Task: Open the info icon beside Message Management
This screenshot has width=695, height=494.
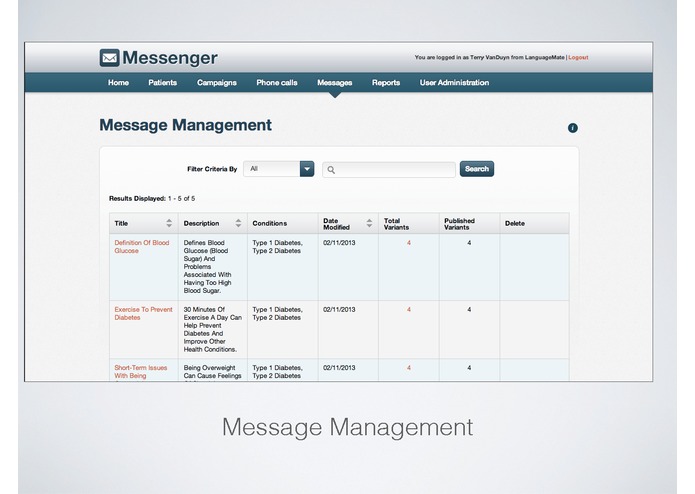Action: click(x=573, y=128)
